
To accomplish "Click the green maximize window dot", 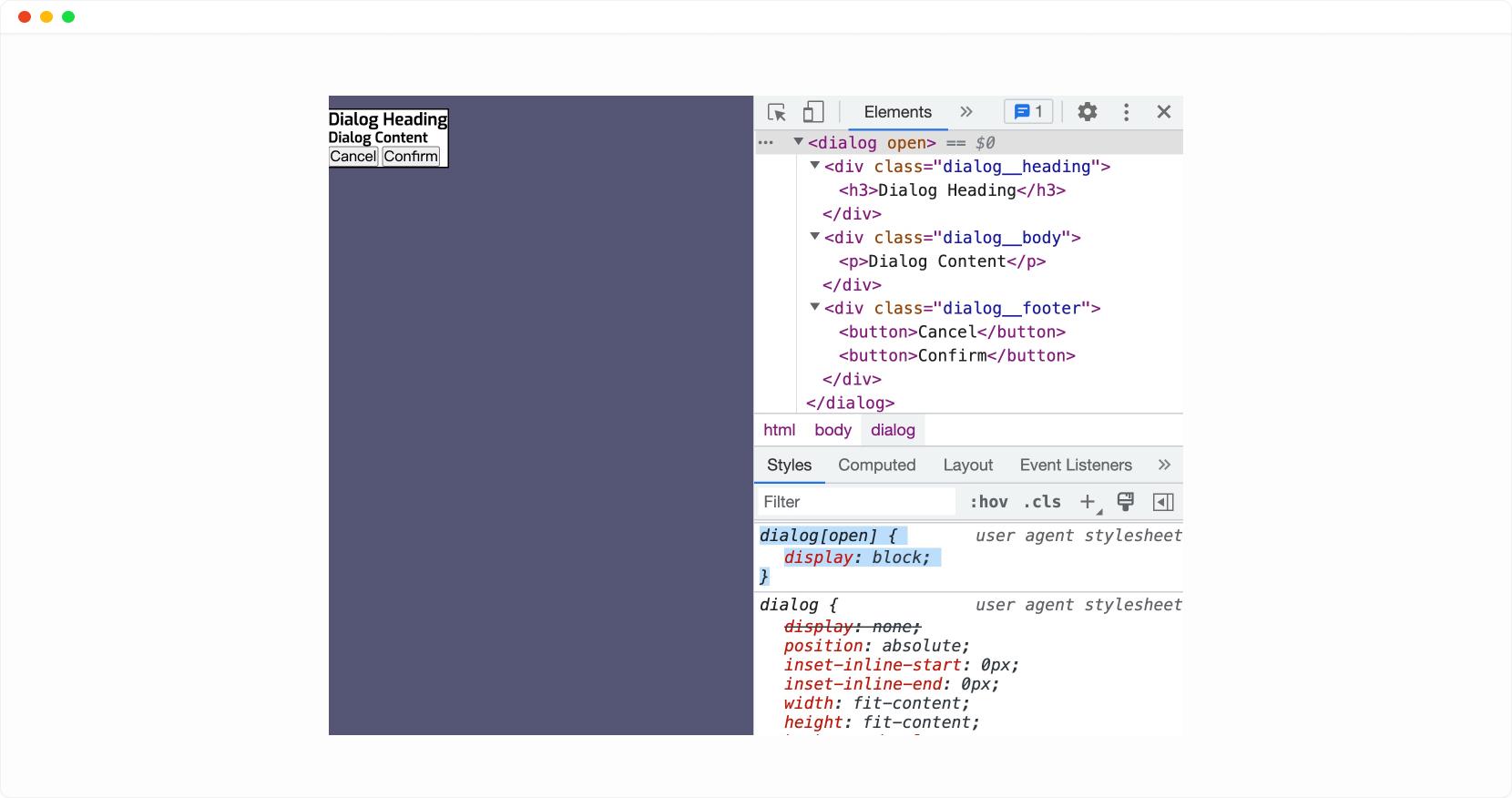I will pyautogui.click(x=68, y=17).
